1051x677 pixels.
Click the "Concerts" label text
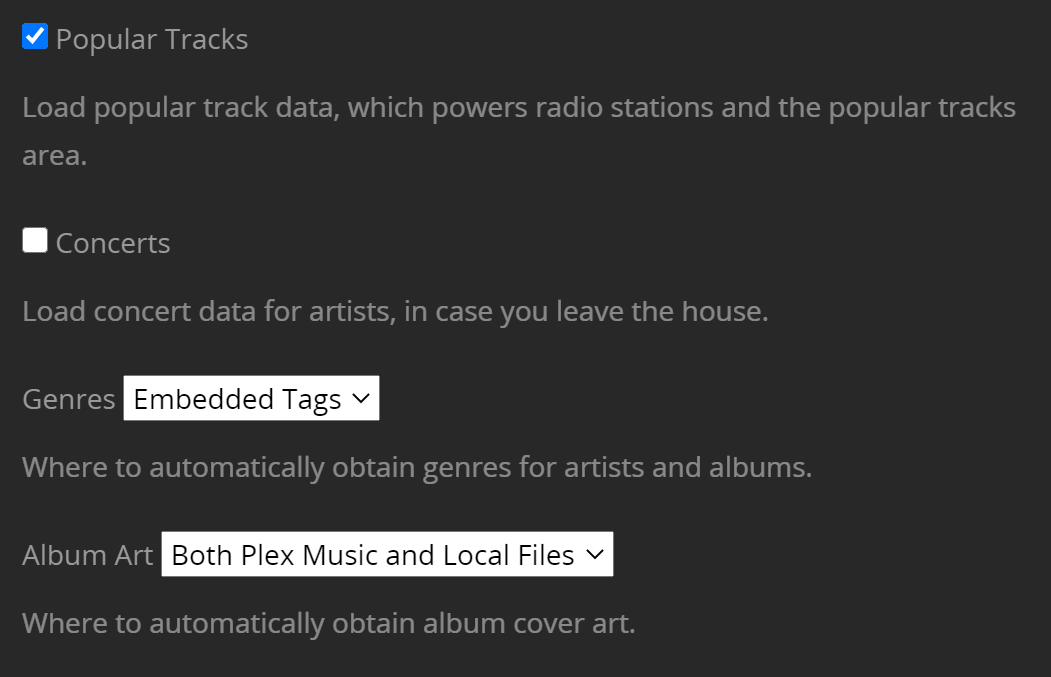(113, 244)
